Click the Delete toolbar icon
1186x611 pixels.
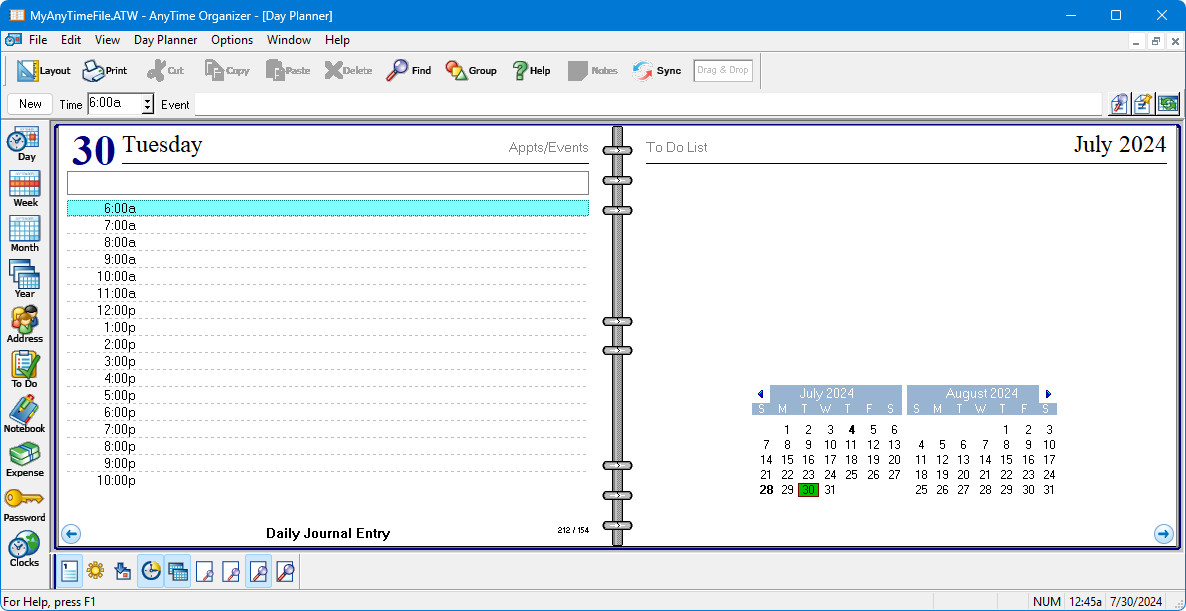348,70
